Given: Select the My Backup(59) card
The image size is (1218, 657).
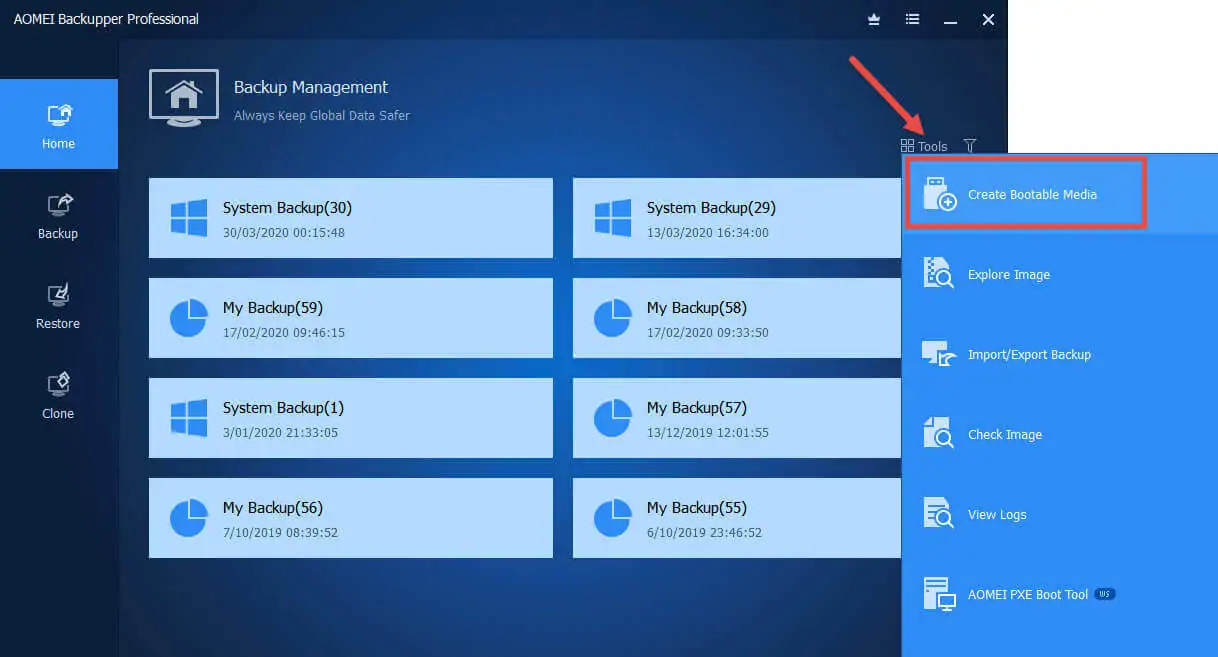Looking at the screenshot, I should [351, 318].
